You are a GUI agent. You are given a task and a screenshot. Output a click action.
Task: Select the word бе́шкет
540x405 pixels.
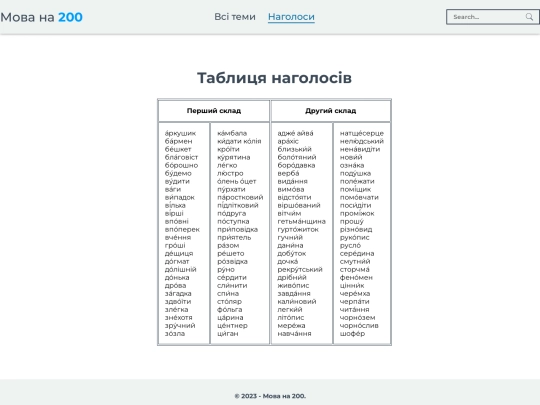point(178,149)
